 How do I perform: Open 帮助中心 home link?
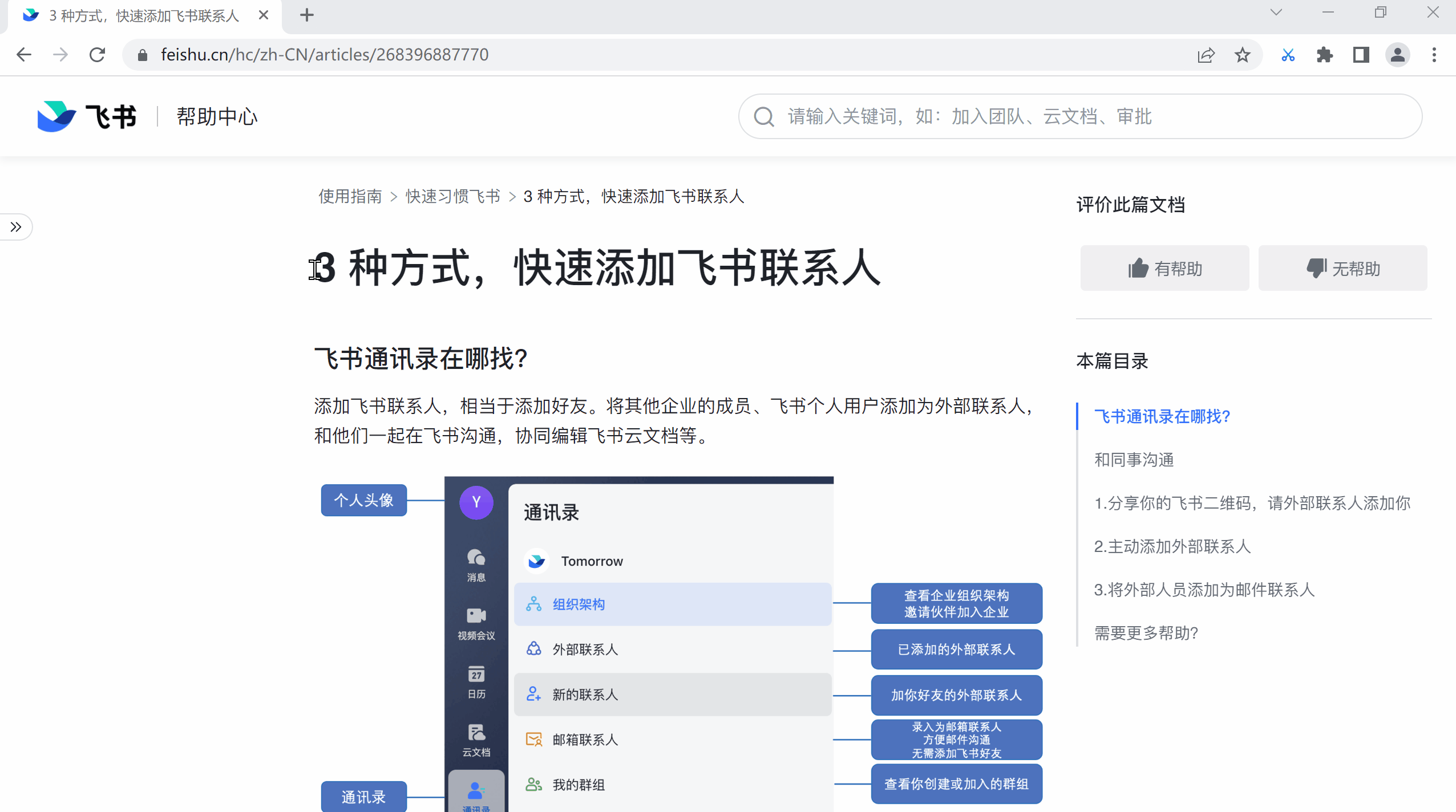point(217,116)
